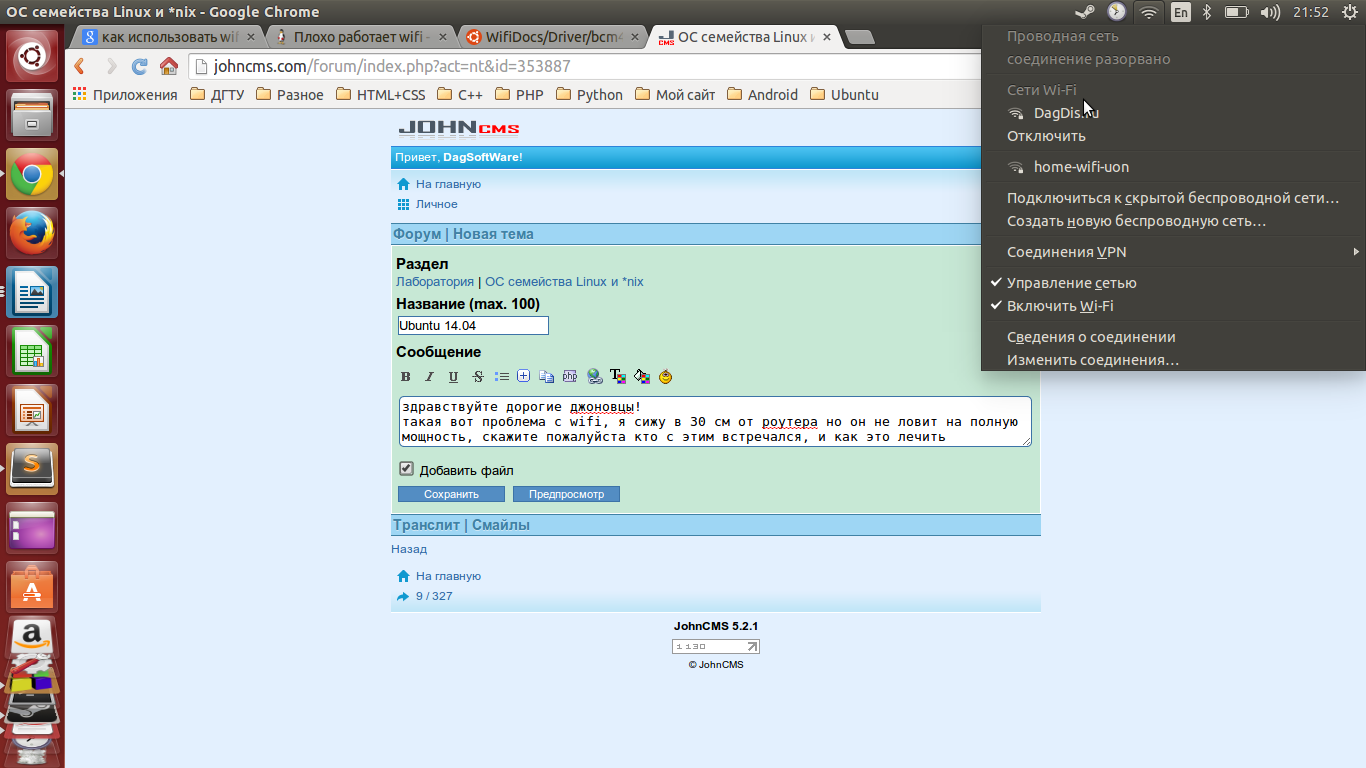Choose 'Создать новую беспроводную сеть…'
The height and width of the screenshot is (768, 1366).
pos(1173,221)
